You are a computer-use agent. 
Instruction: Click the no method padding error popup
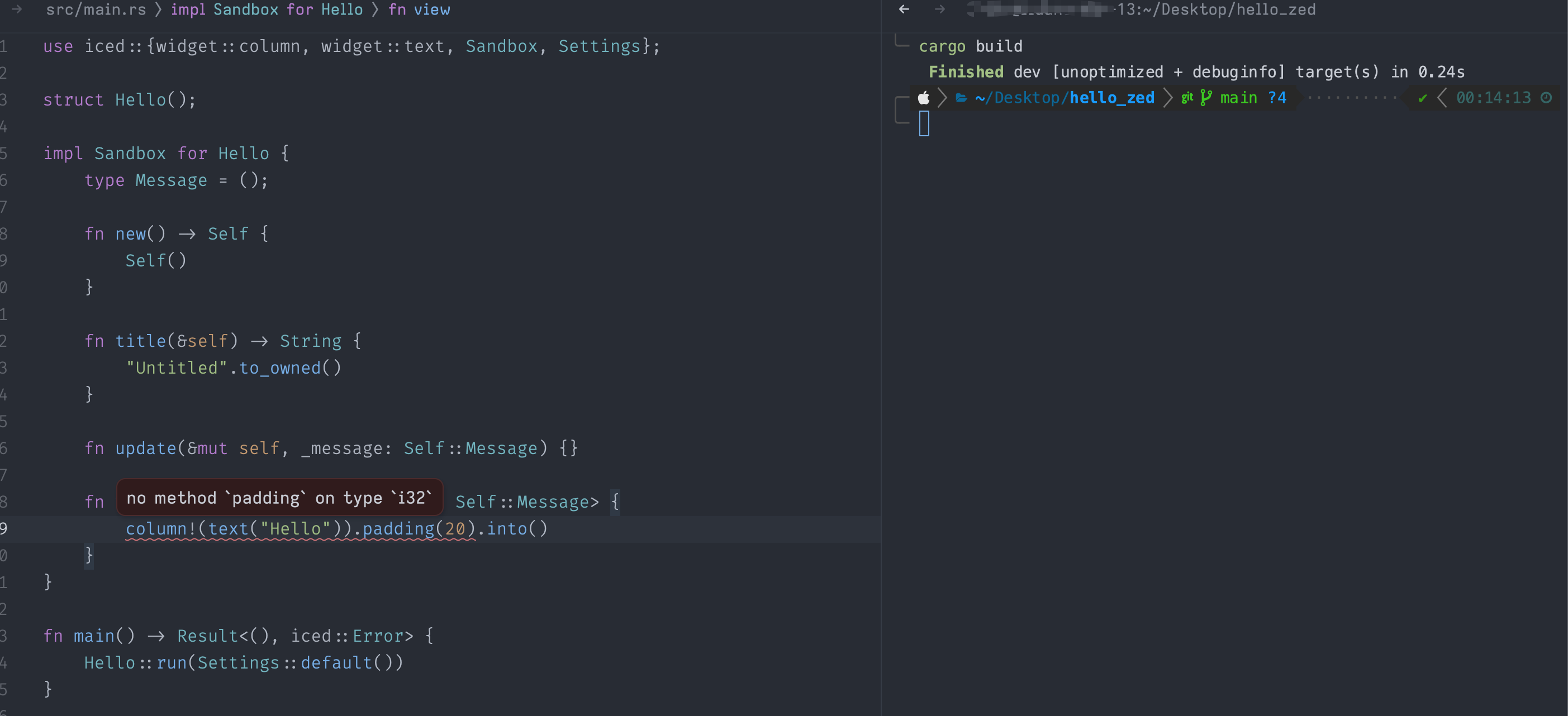[x=279, y=498]
